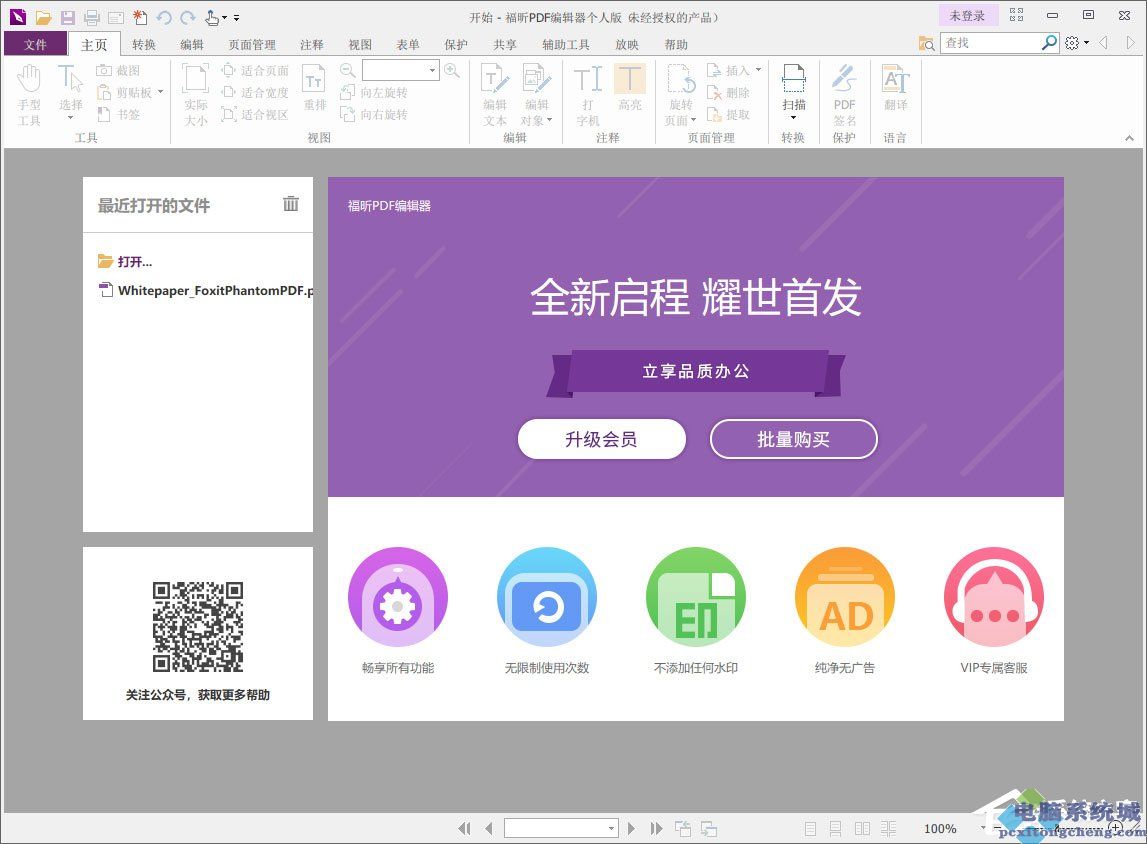Open the Help (帮助) tab

pos(676,45)
